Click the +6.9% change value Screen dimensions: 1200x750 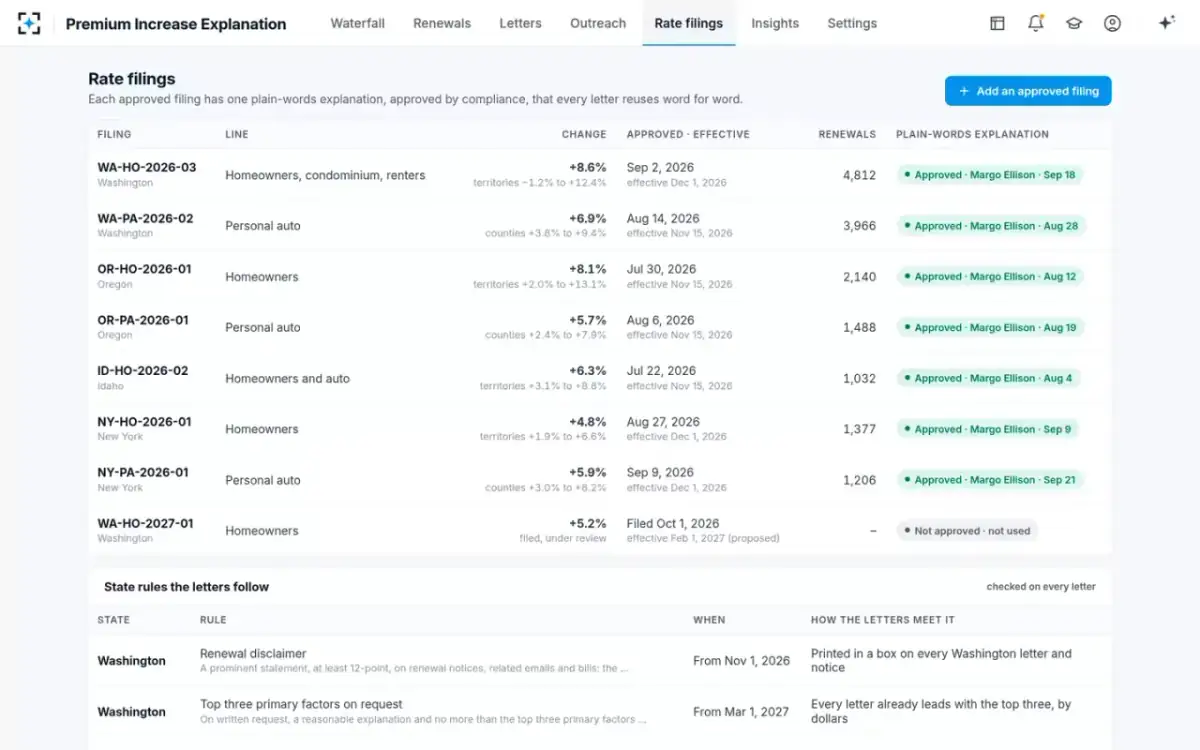coord(588,218)
